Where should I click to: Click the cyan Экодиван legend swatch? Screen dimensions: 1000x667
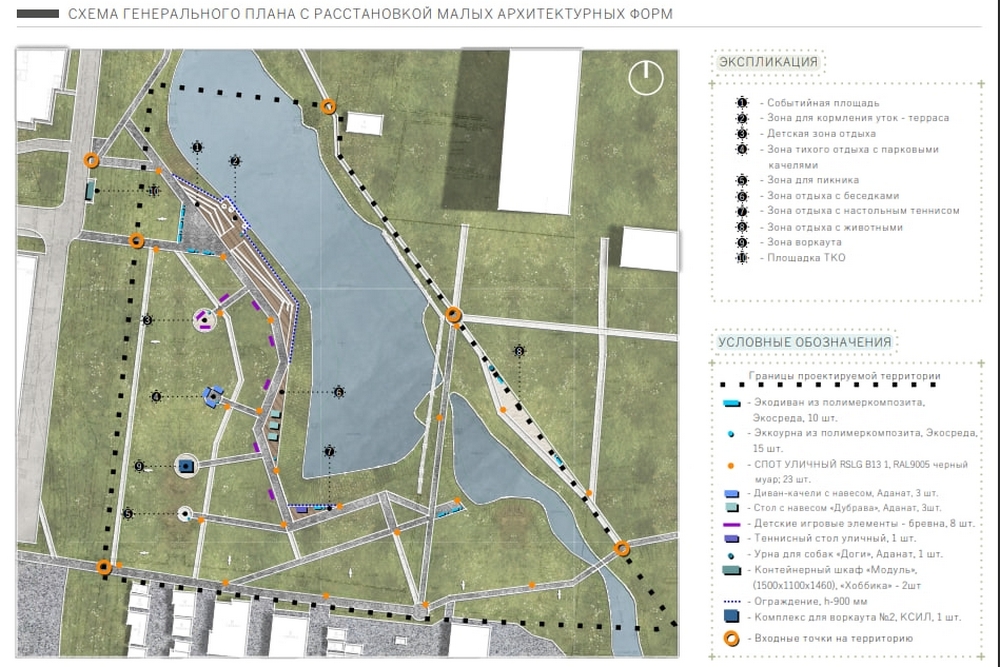pyautogui.click(x=733, y=403)
